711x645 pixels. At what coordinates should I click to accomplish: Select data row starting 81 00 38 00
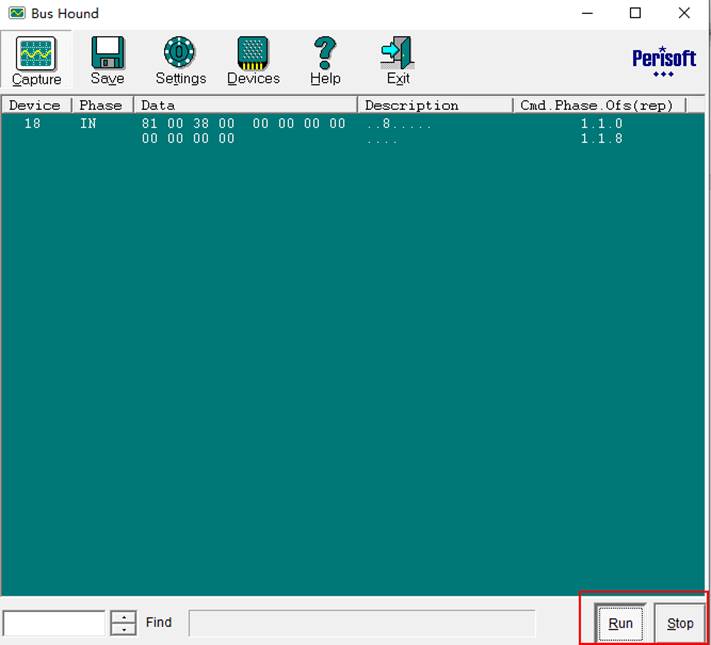tap(243, 123)
